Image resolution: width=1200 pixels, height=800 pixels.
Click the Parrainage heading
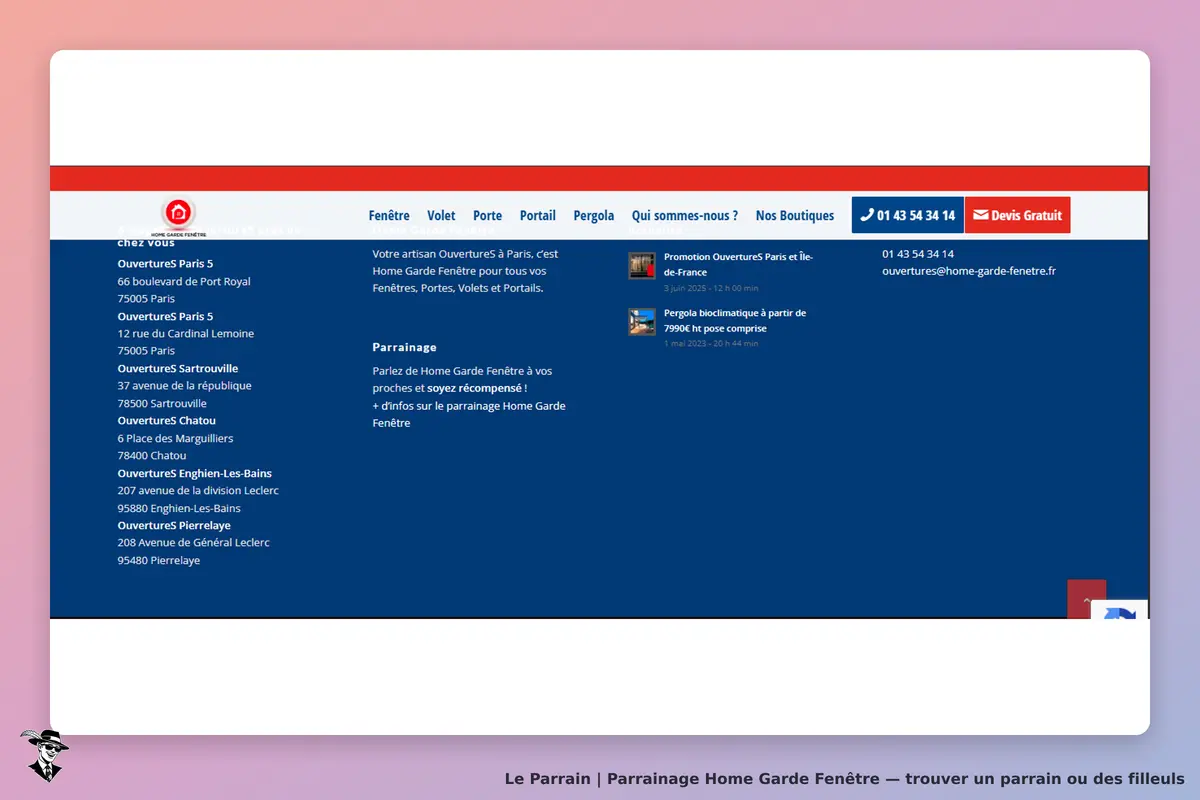pyautogui.click(x=405, y=347)
